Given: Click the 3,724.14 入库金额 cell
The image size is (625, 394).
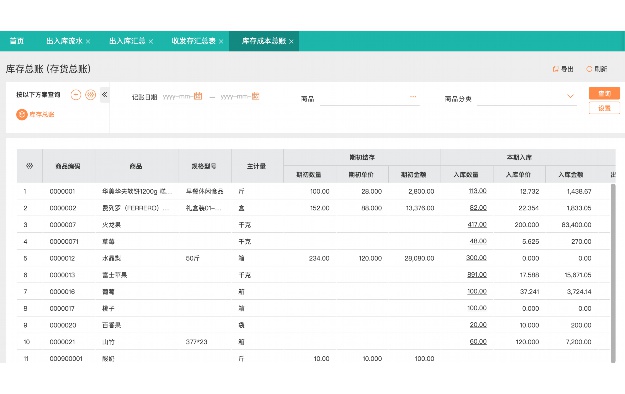Looking at the screenshot, I should coord(579,292).
